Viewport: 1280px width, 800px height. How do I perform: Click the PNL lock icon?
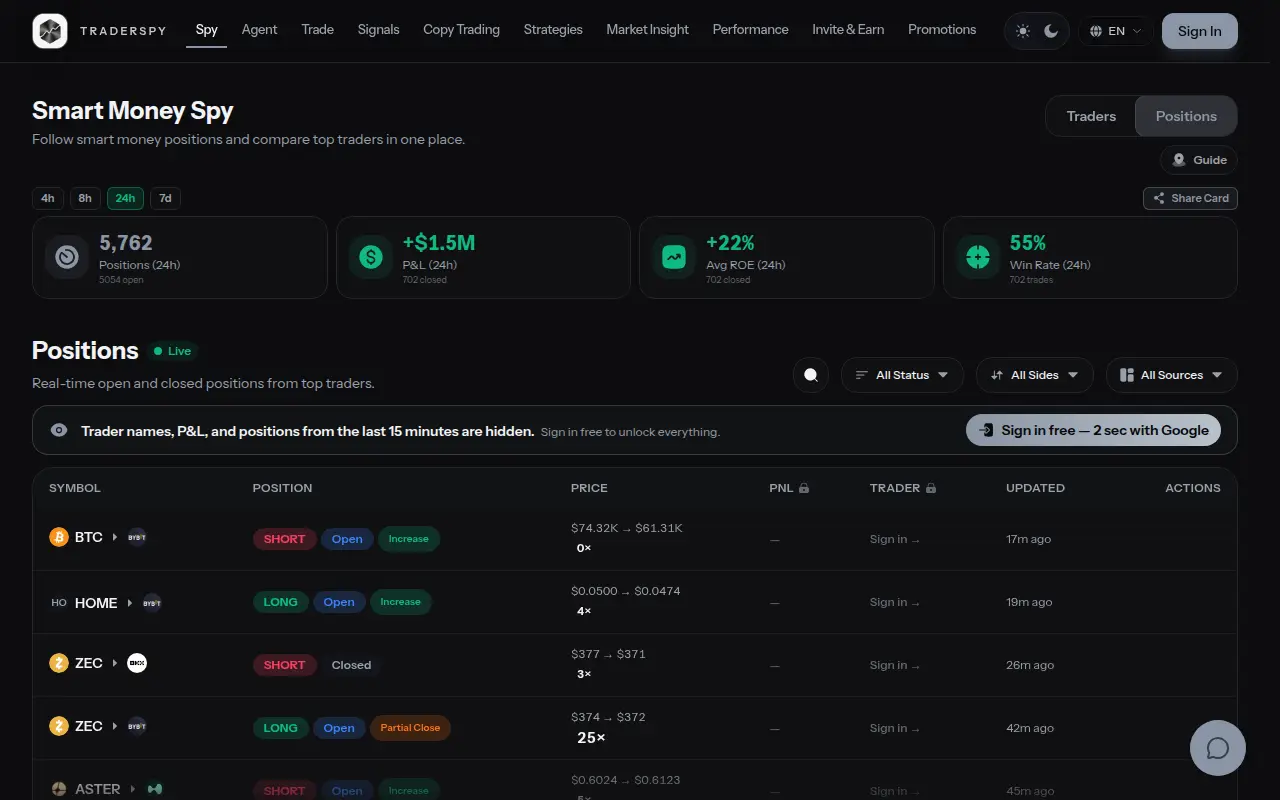(x=804, y=488)
